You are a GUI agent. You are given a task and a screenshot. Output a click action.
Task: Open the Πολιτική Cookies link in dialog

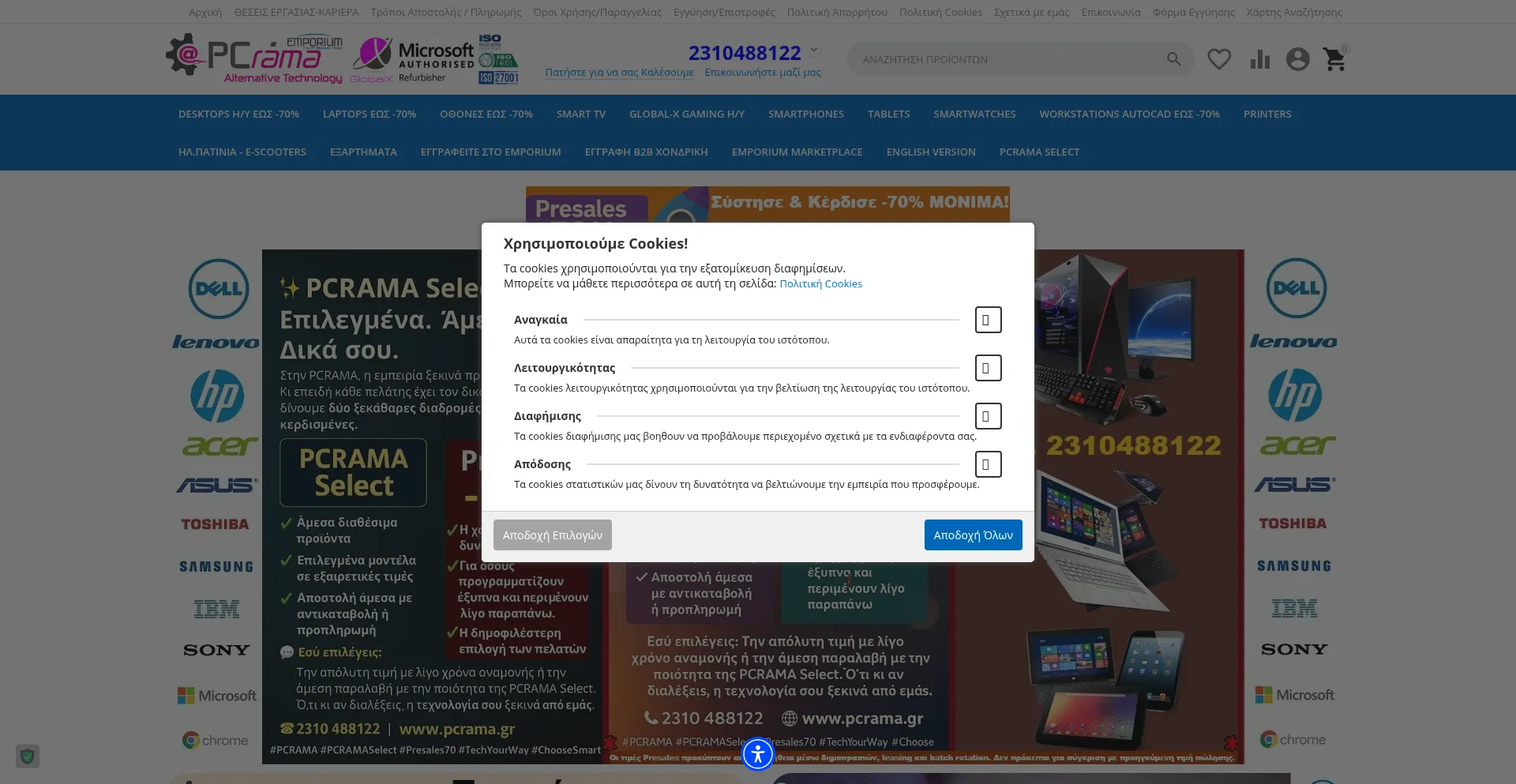click(820, 284)
